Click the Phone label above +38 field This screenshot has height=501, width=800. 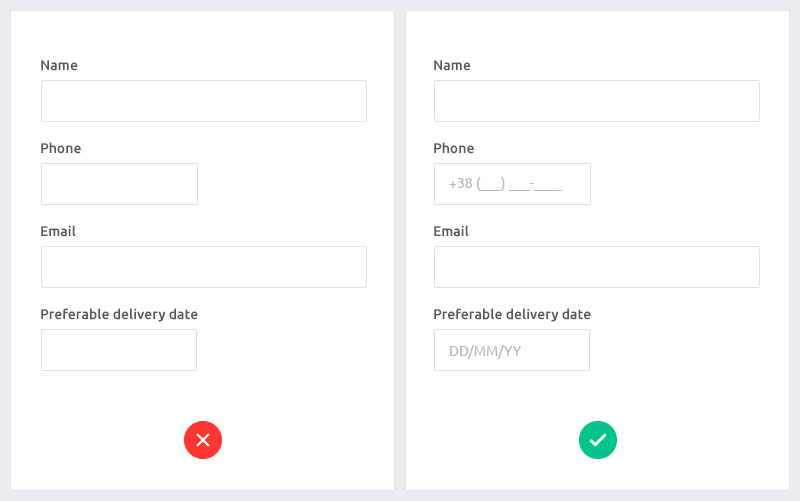pos(454,148)
